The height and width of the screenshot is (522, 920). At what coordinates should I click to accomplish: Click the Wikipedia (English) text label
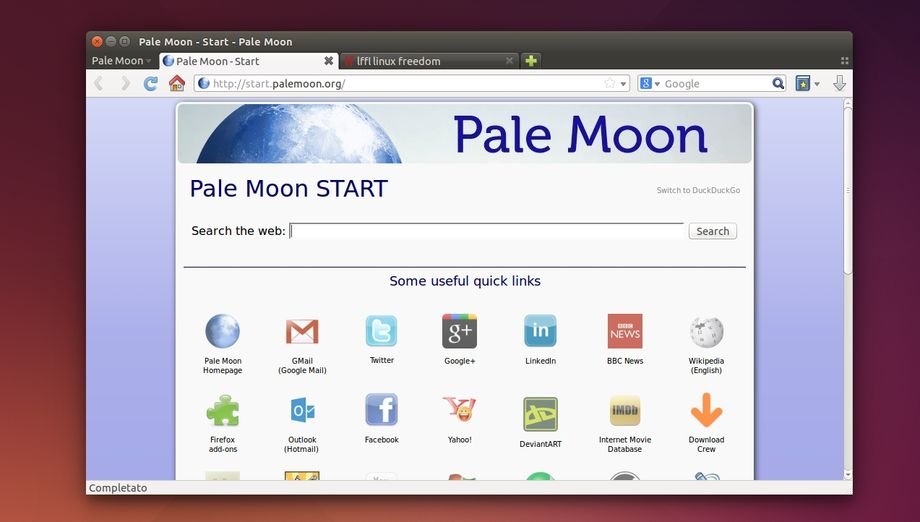(706, 365)
